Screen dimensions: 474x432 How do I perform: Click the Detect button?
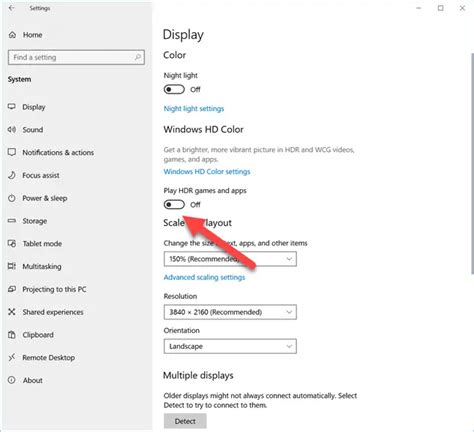(x=185, y=421)
